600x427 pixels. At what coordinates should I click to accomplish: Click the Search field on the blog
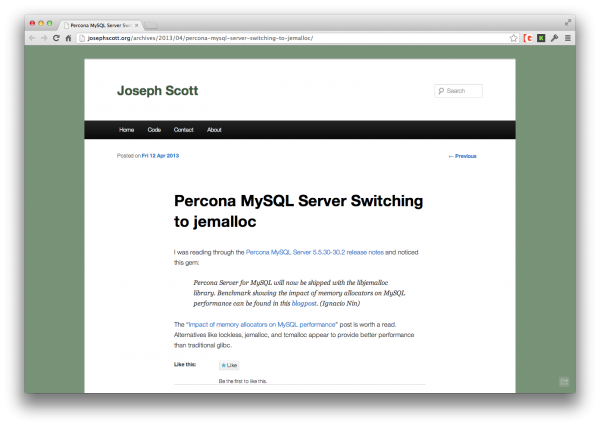458,91
